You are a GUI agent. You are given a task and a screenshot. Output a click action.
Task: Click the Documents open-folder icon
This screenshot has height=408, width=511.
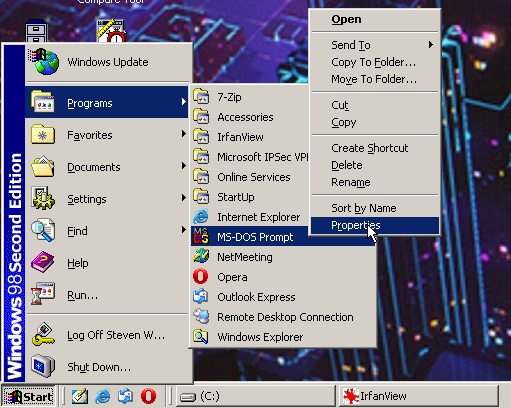pyautogui.click(x=43, y=166)
